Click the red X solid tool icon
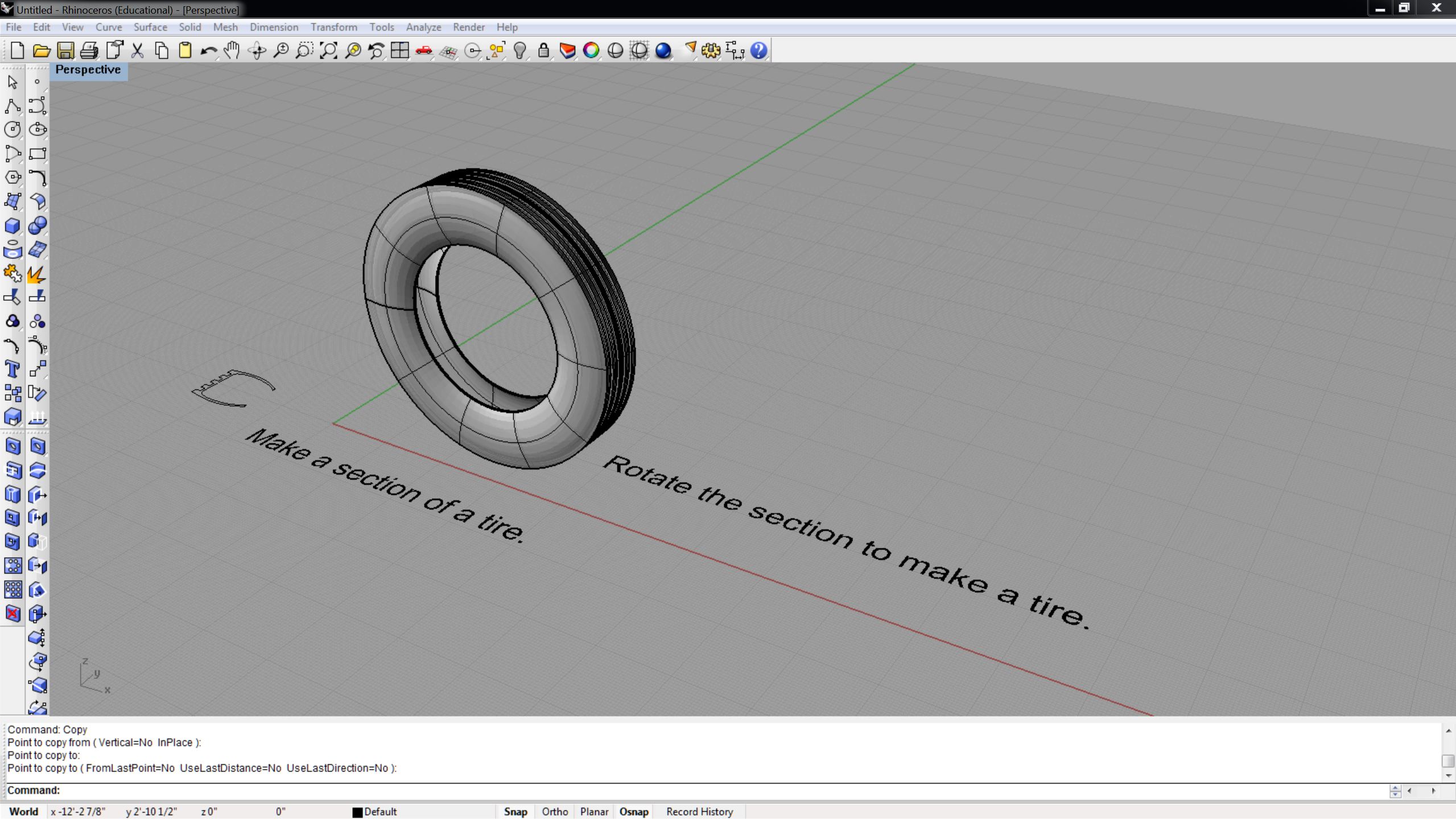 tap(13, 614)
